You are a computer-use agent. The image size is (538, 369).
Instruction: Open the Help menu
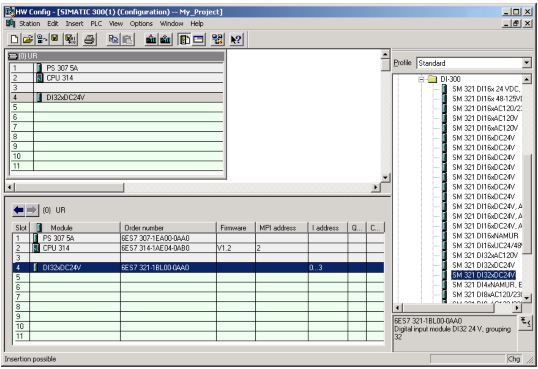click(197, 23)
